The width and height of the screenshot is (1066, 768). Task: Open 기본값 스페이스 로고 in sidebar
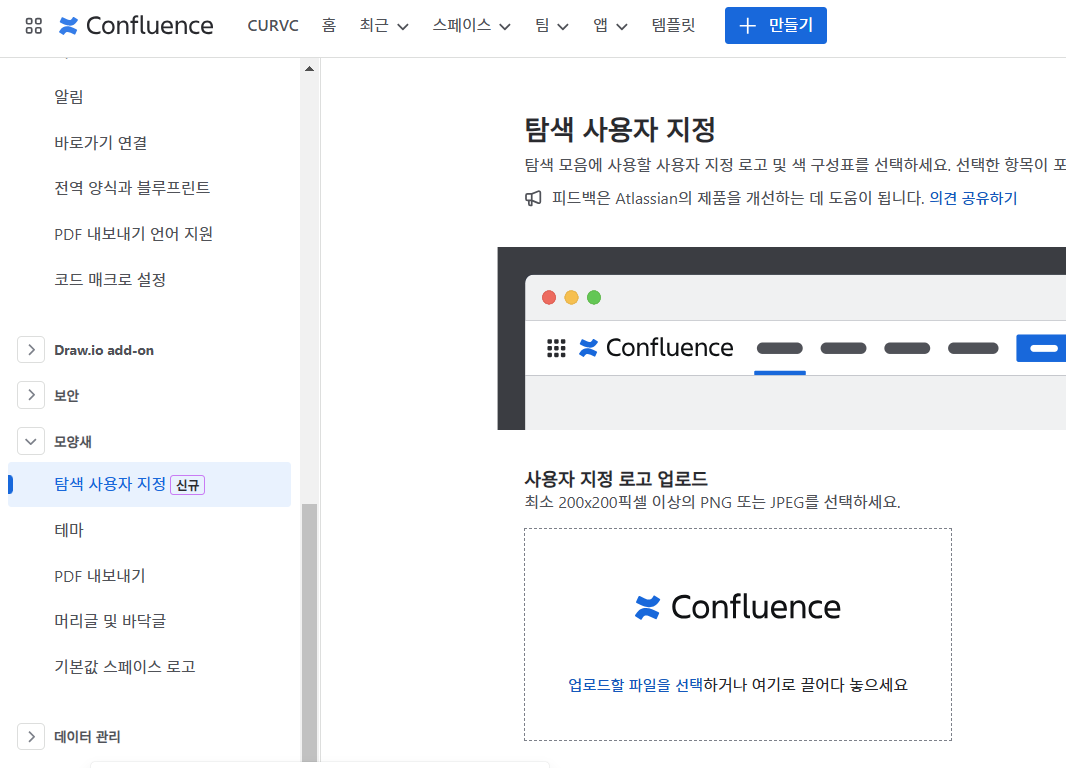(124, 667)
